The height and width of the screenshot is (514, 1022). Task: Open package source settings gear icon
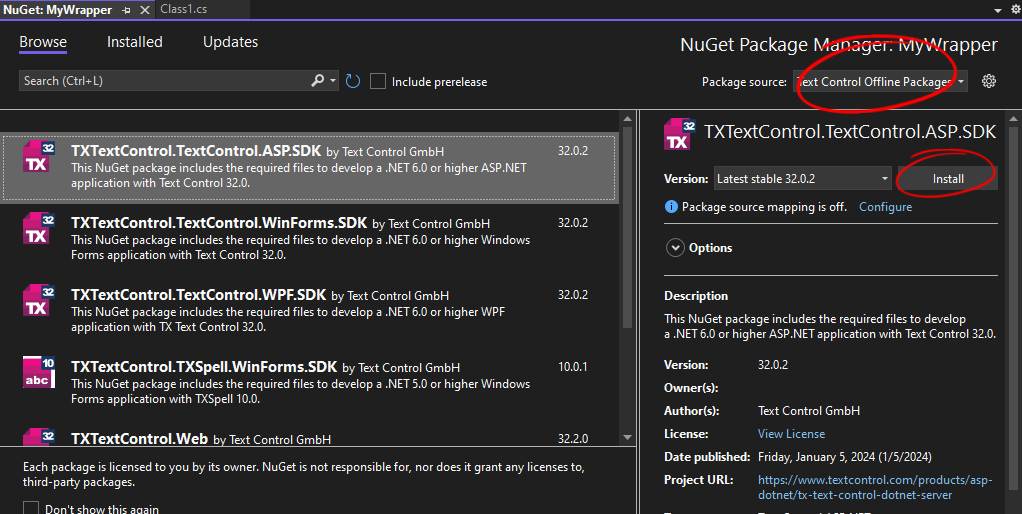(x=989, y=81)
